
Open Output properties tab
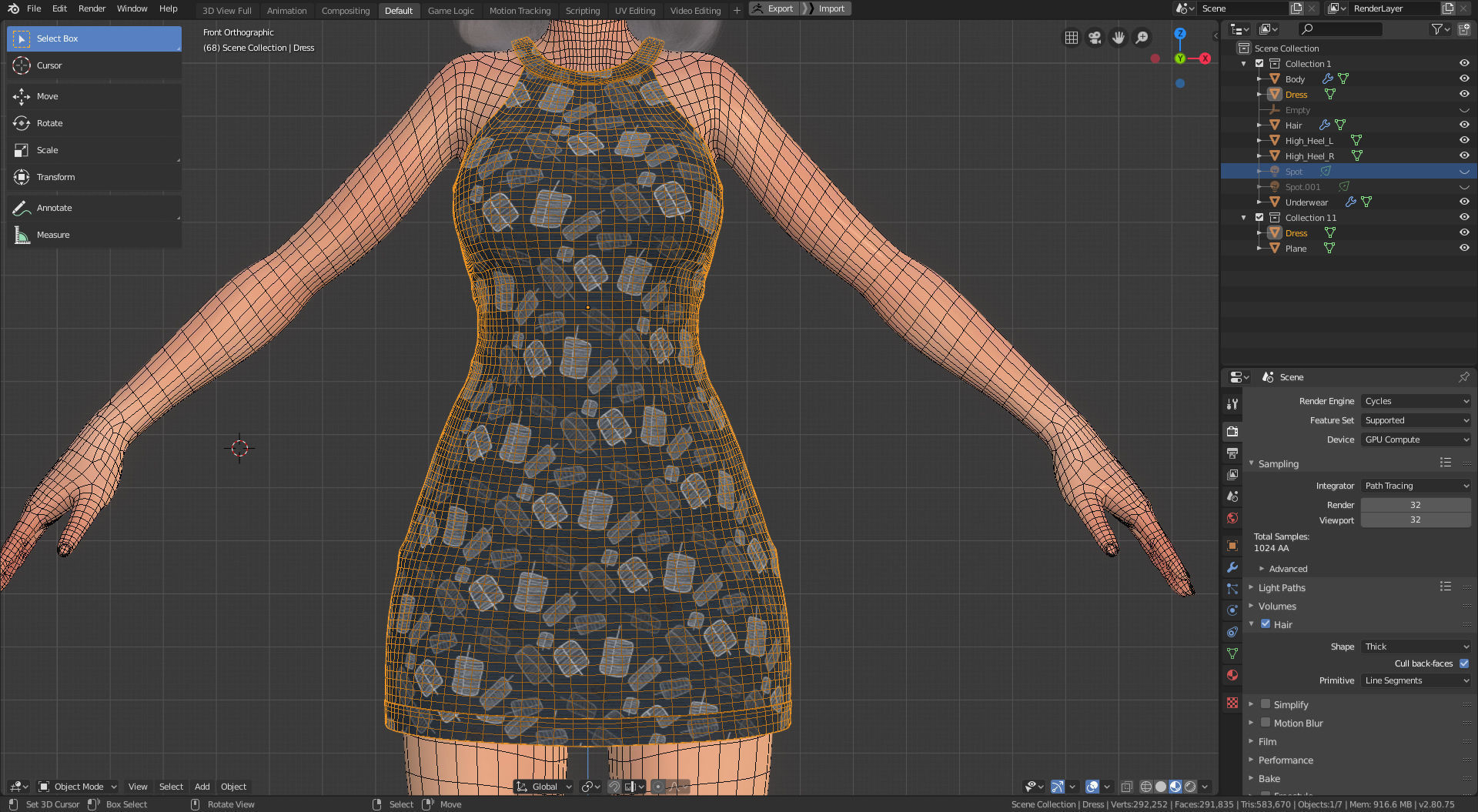[1232, 453]
